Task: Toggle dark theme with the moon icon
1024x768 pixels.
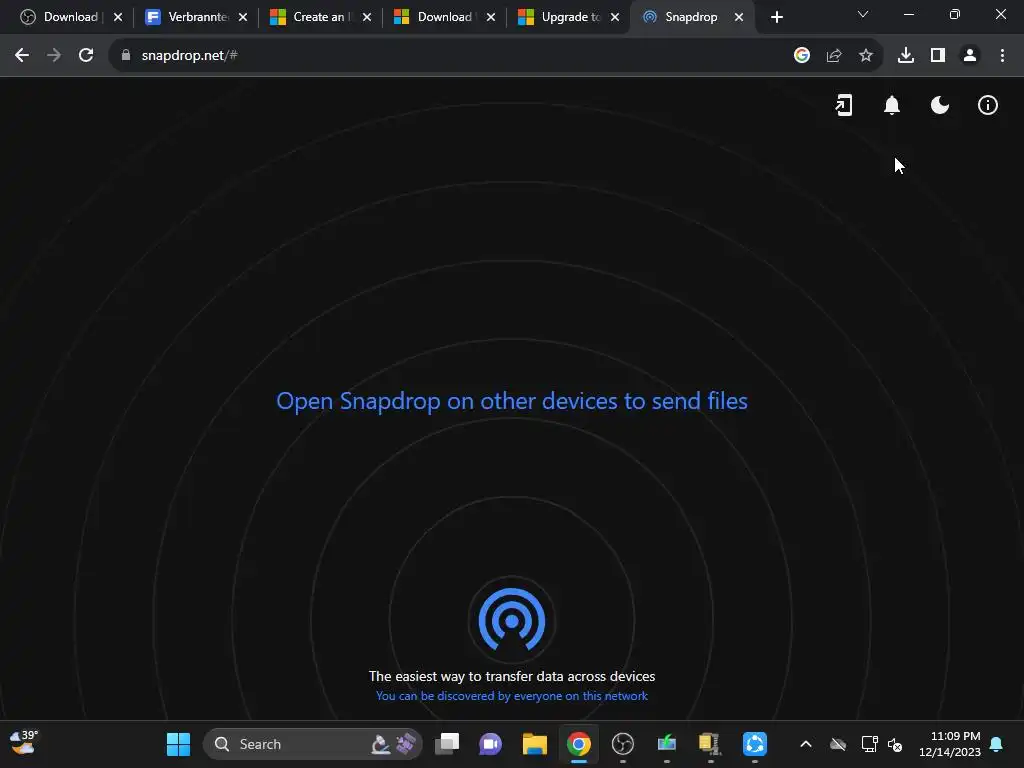Action: click(940, 105)
